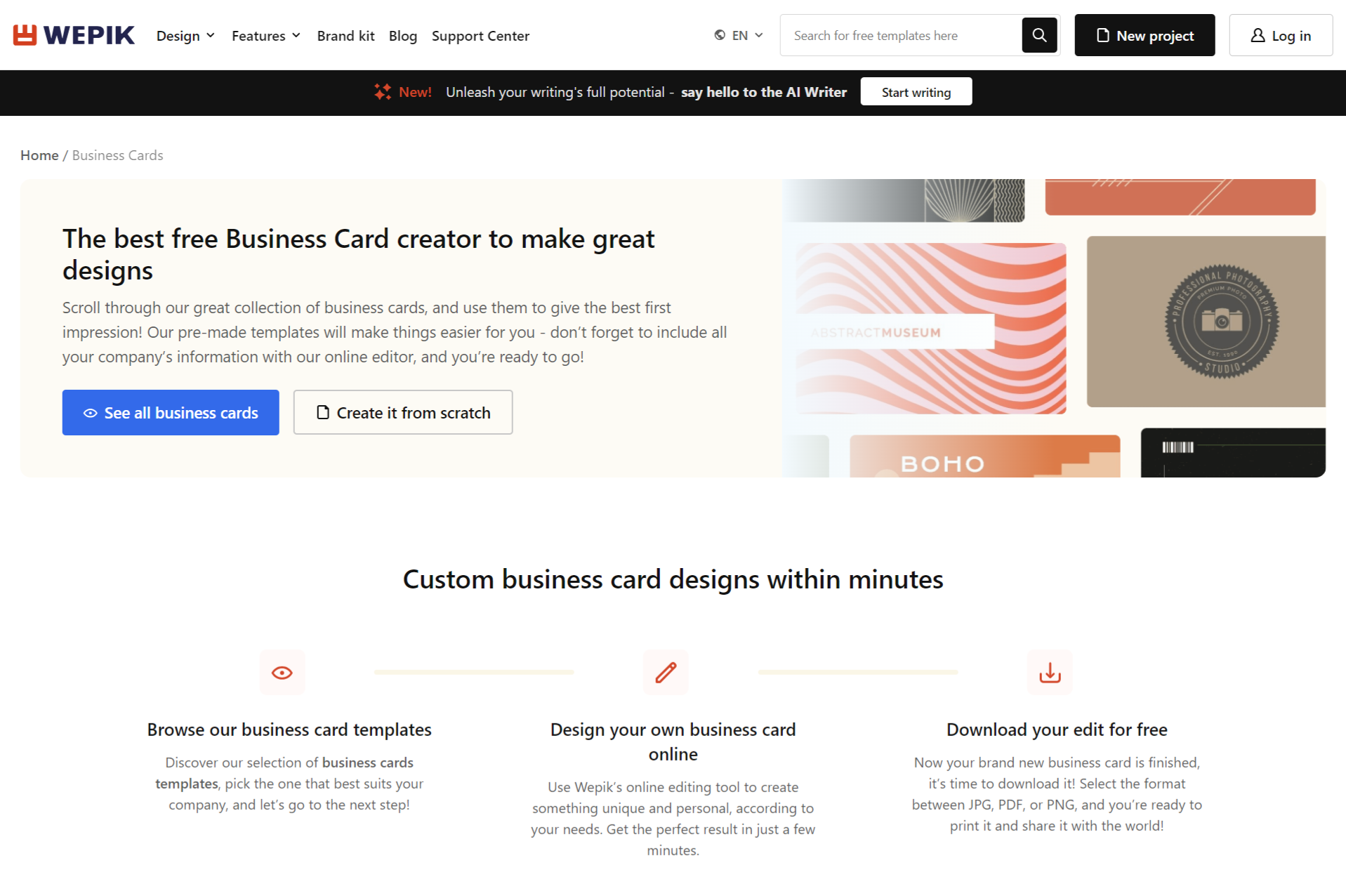Viewport: 1346px width, 896px height.
Task: Open the Support Center link
Action: coord(480,36)
